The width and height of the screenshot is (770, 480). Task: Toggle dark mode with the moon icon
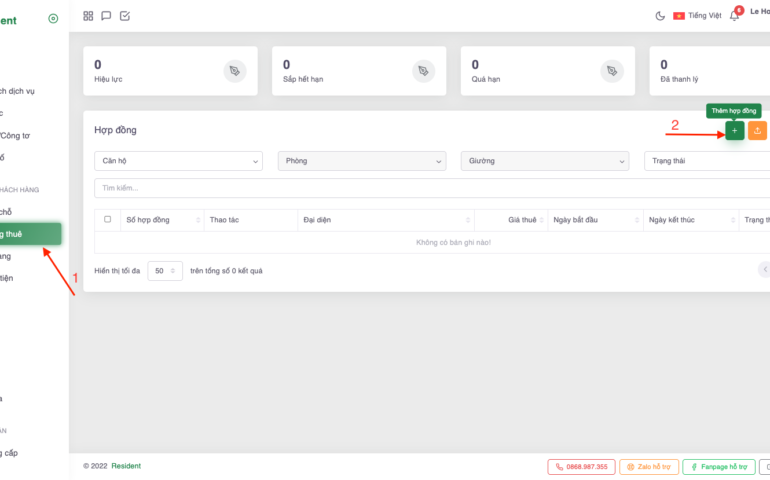[660, 16]
